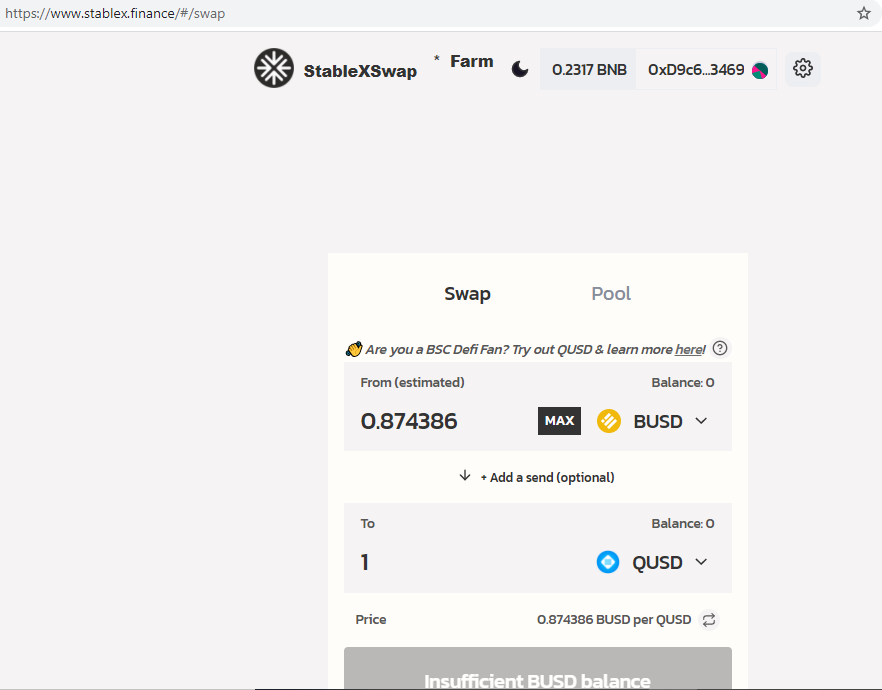Expand the QUSD token selector chevron
The image size is (882, 690).
pyautogui.click(x=701, y=562)
